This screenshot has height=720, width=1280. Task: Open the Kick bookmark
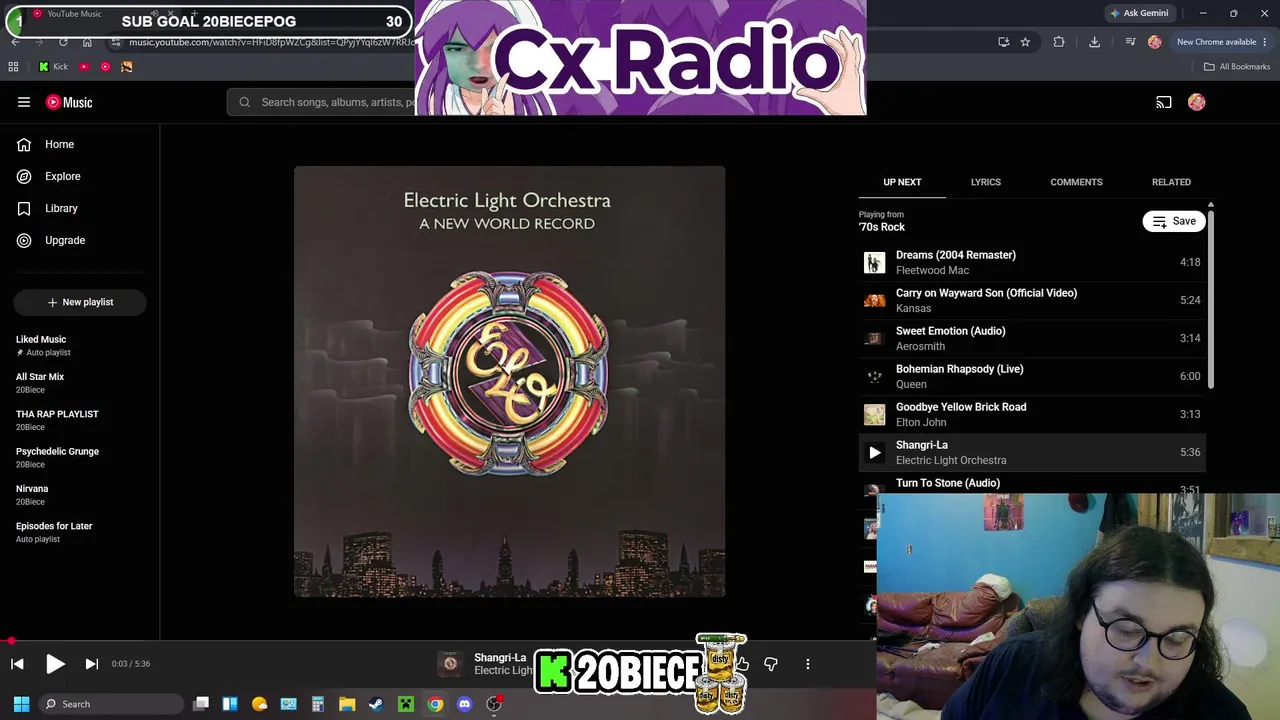tap(54, 67)
